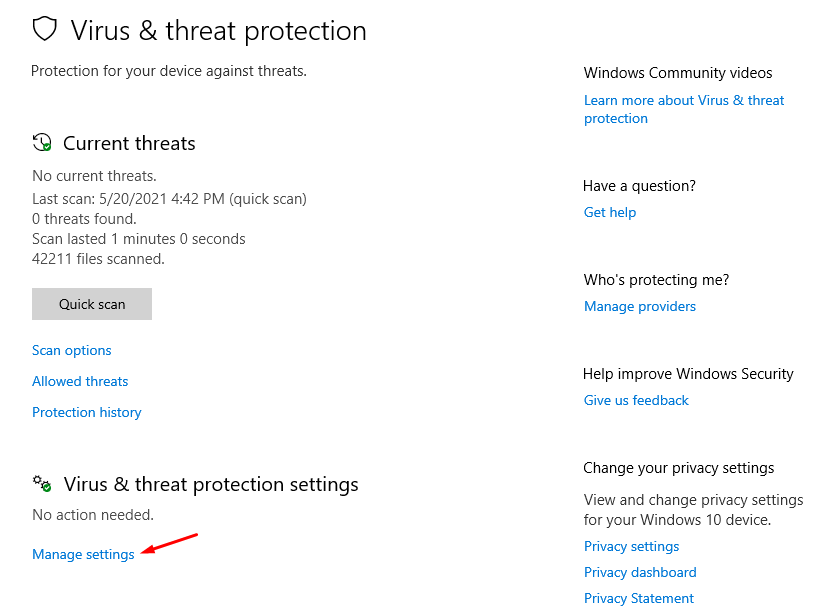This screenshot has width=833, height=613.
Task: Read the Privacy Statement
Action: 639,598
